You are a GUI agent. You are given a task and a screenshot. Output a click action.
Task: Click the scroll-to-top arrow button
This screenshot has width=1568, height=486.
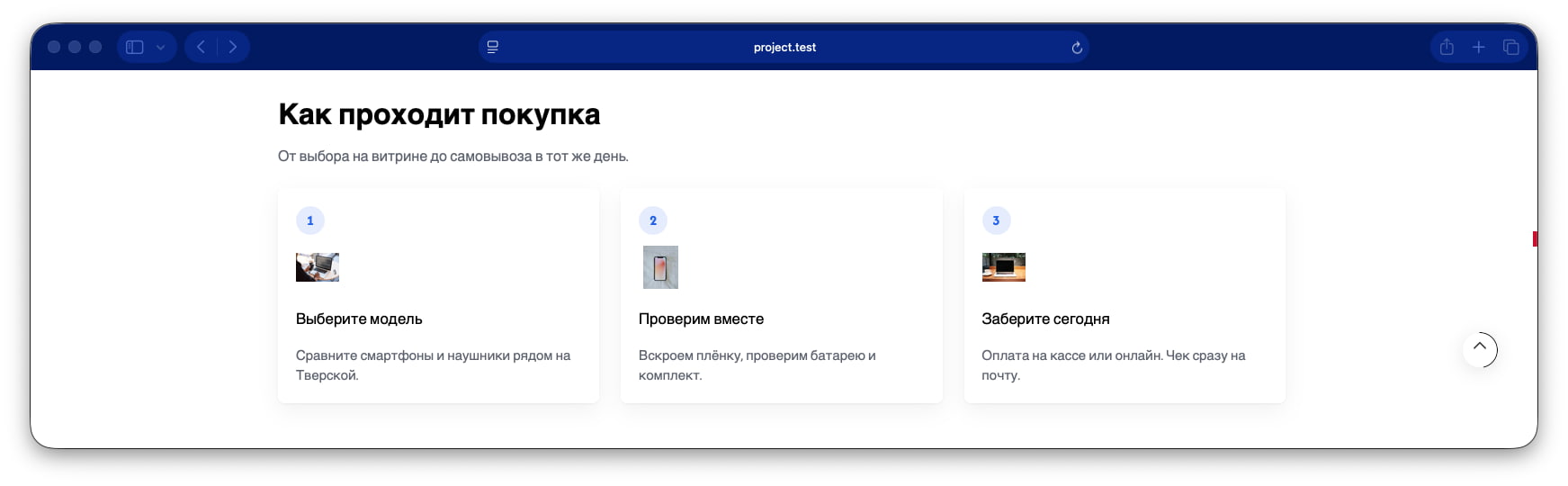pos(1480,349)
